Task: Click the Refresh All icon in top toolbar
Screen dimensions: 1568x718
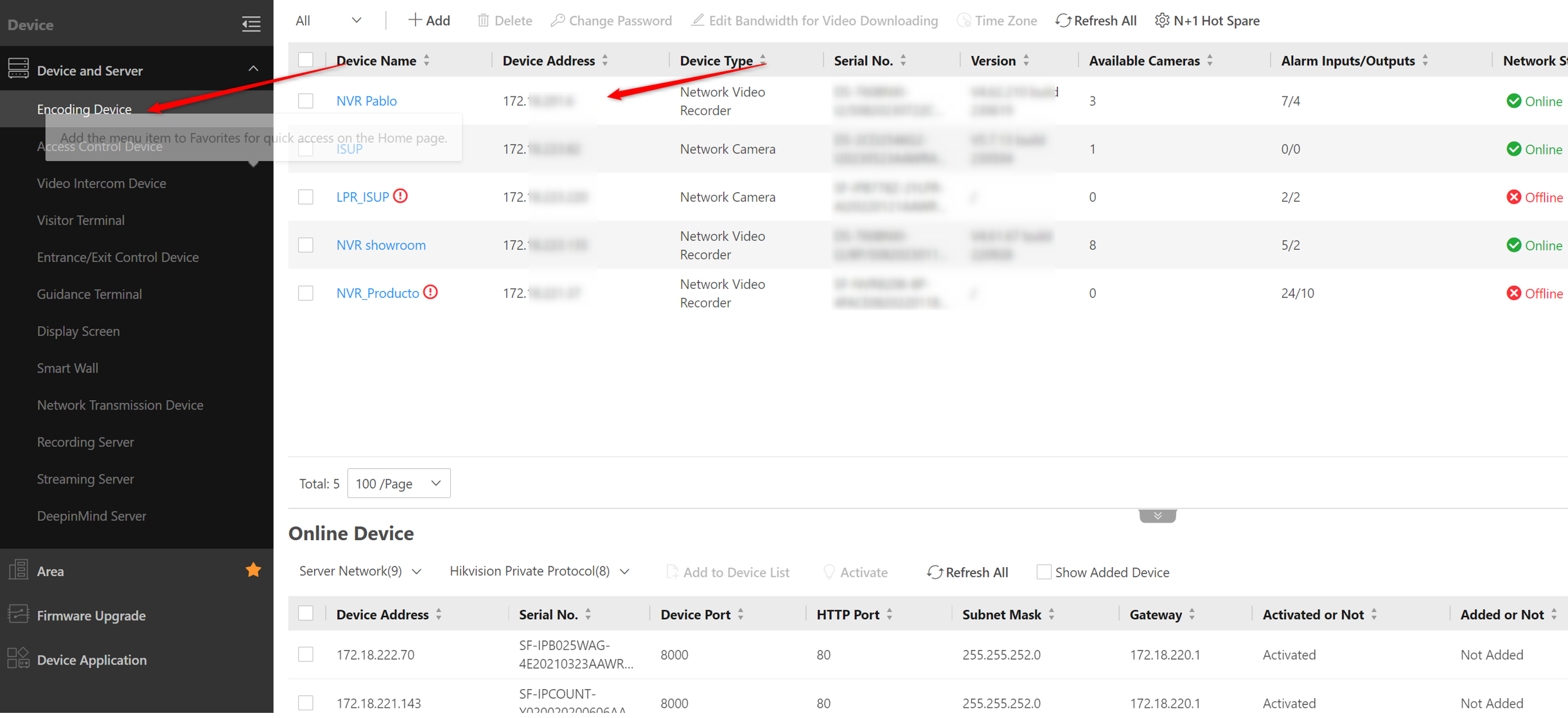Action: coord(1063,21)
